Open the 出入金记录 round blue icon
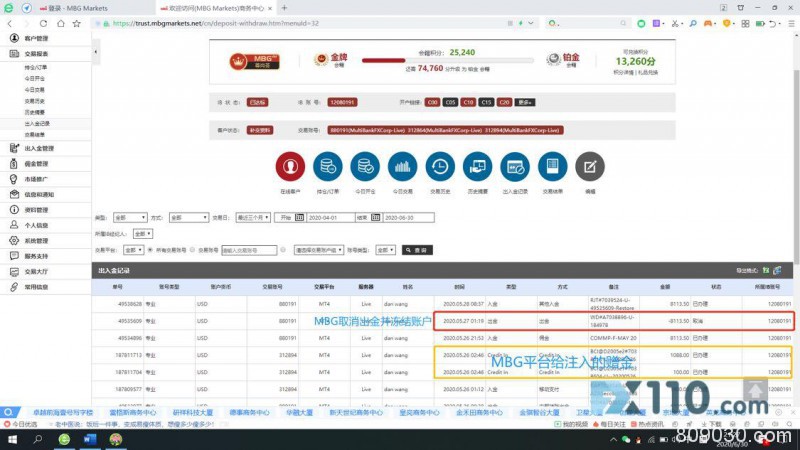This screenshot has width=800, height=450. pos(515,166)
